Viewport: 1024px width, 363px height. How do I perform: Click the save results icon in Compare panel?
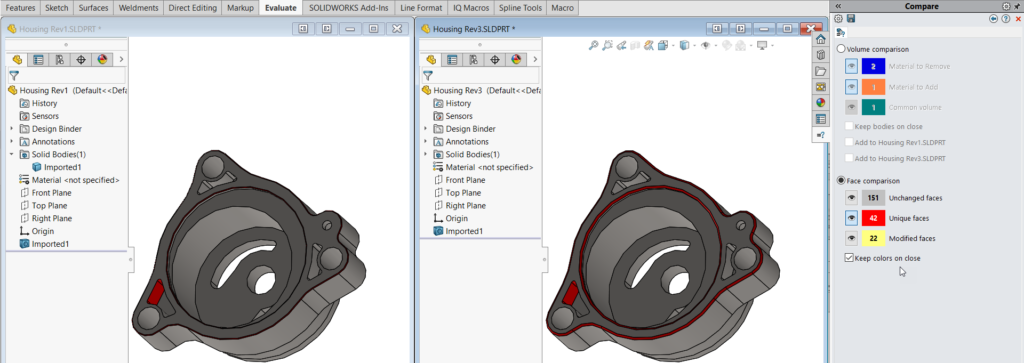pyautogui.click(x=851, y=19)
